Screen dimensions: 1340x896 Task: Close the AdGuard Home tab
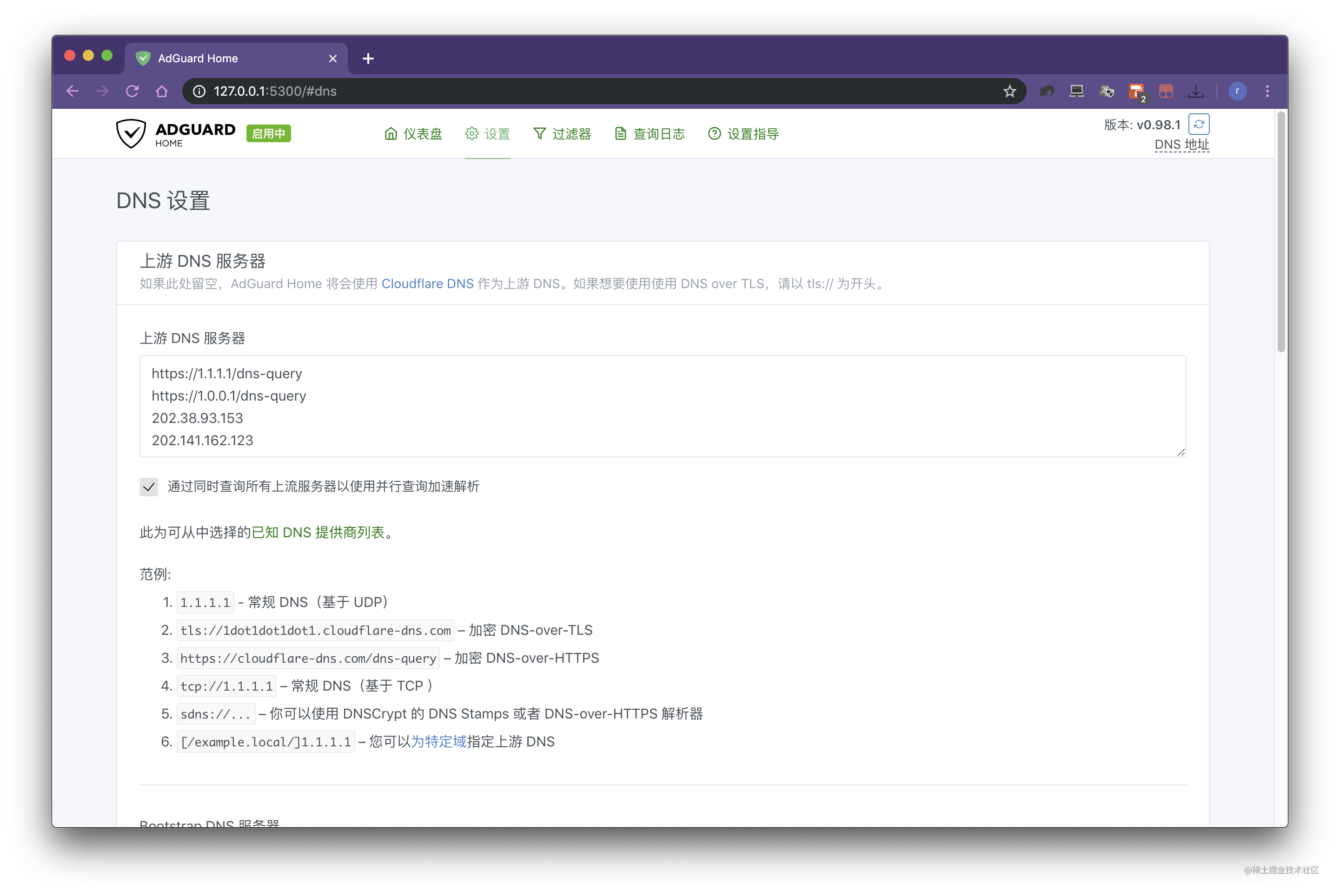(x=333, y=58)
